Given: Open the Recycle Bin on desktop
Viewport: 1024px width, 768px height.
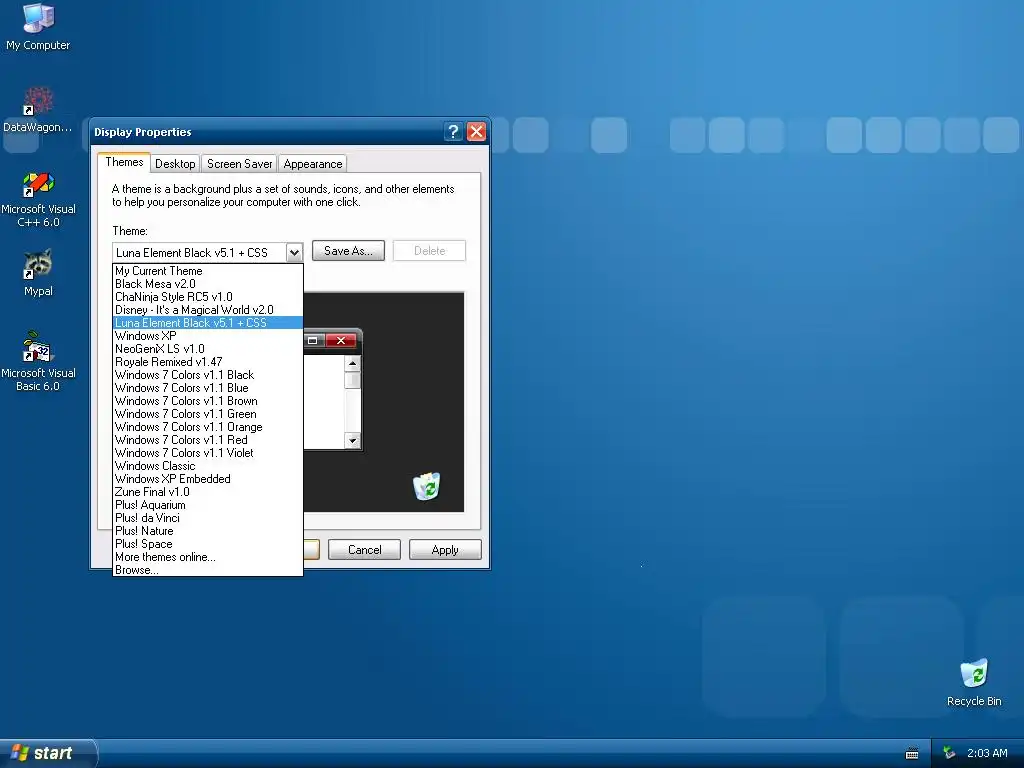Looking at the screenshot, I should click(974, 682).
